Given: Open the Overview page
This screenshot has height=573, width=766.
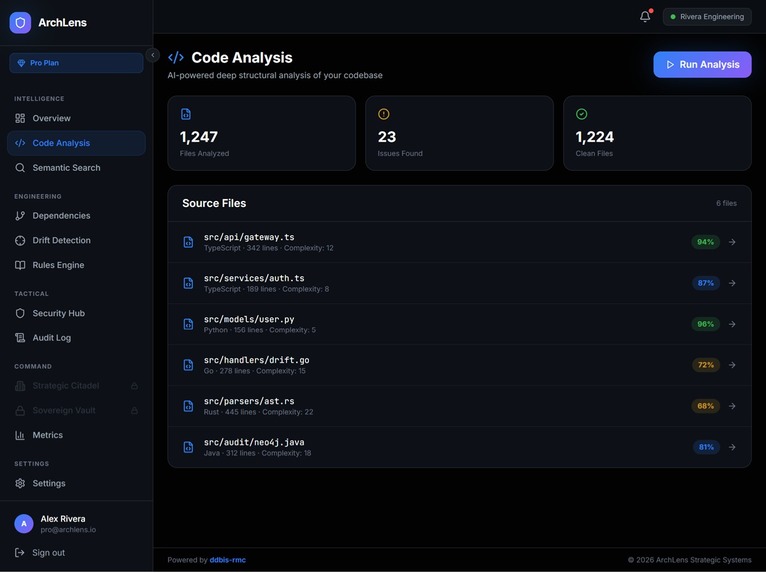Looking at the screenshot, I should 76,118.
